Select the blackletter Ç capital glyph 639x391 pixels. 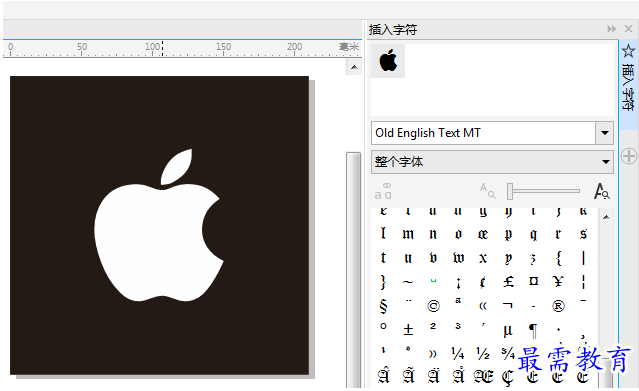pyautogui.click(x=508, y=377)
